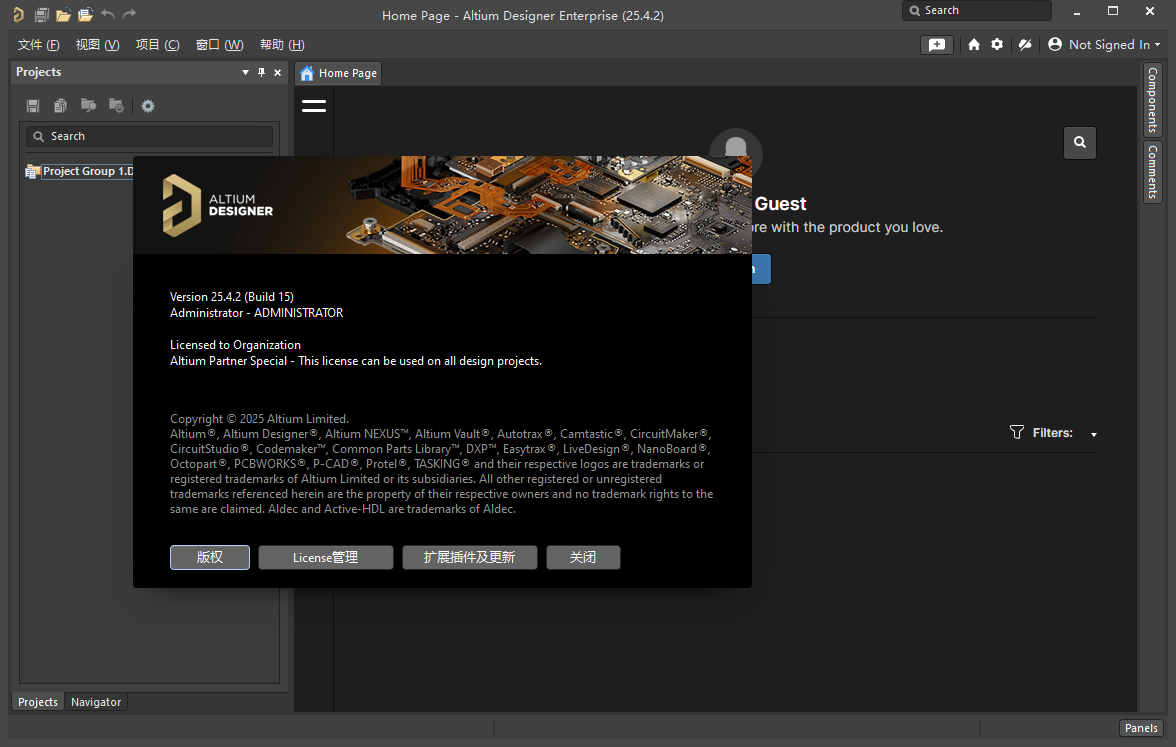The width and height of the screenshot is (1176, 747).
Task: Click the Project Group folder icon in tree
Action: point(32,172)
